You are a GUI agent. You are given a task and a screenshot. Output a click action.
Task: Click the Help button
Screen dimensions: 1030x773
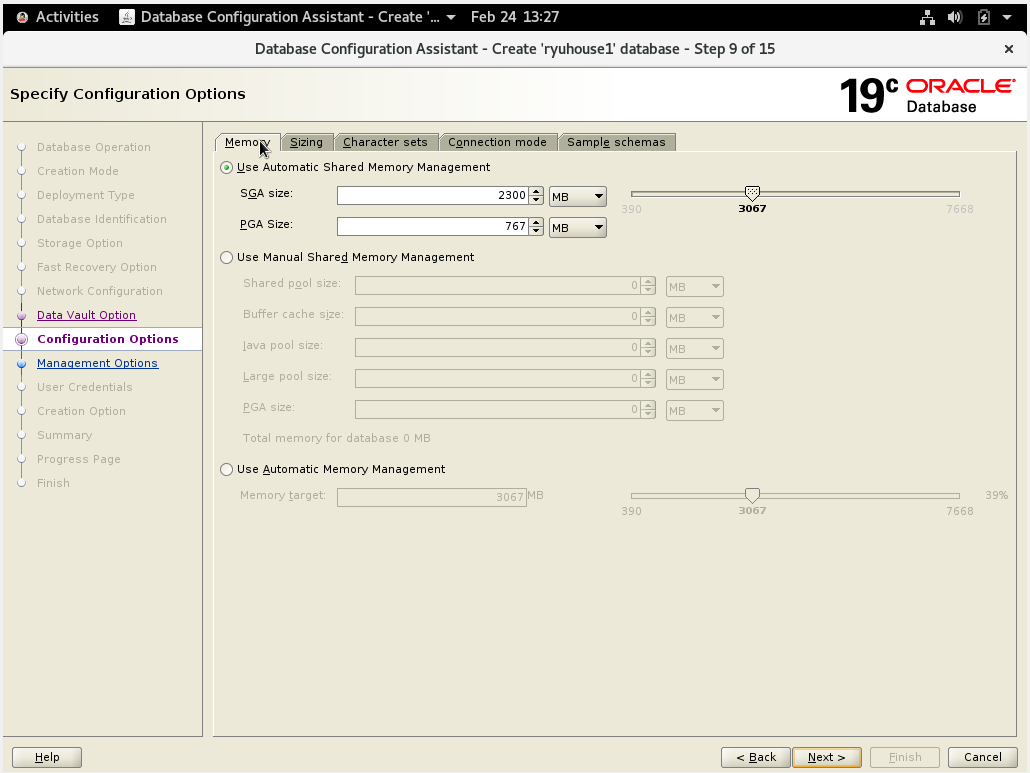(x=47, y=757)
